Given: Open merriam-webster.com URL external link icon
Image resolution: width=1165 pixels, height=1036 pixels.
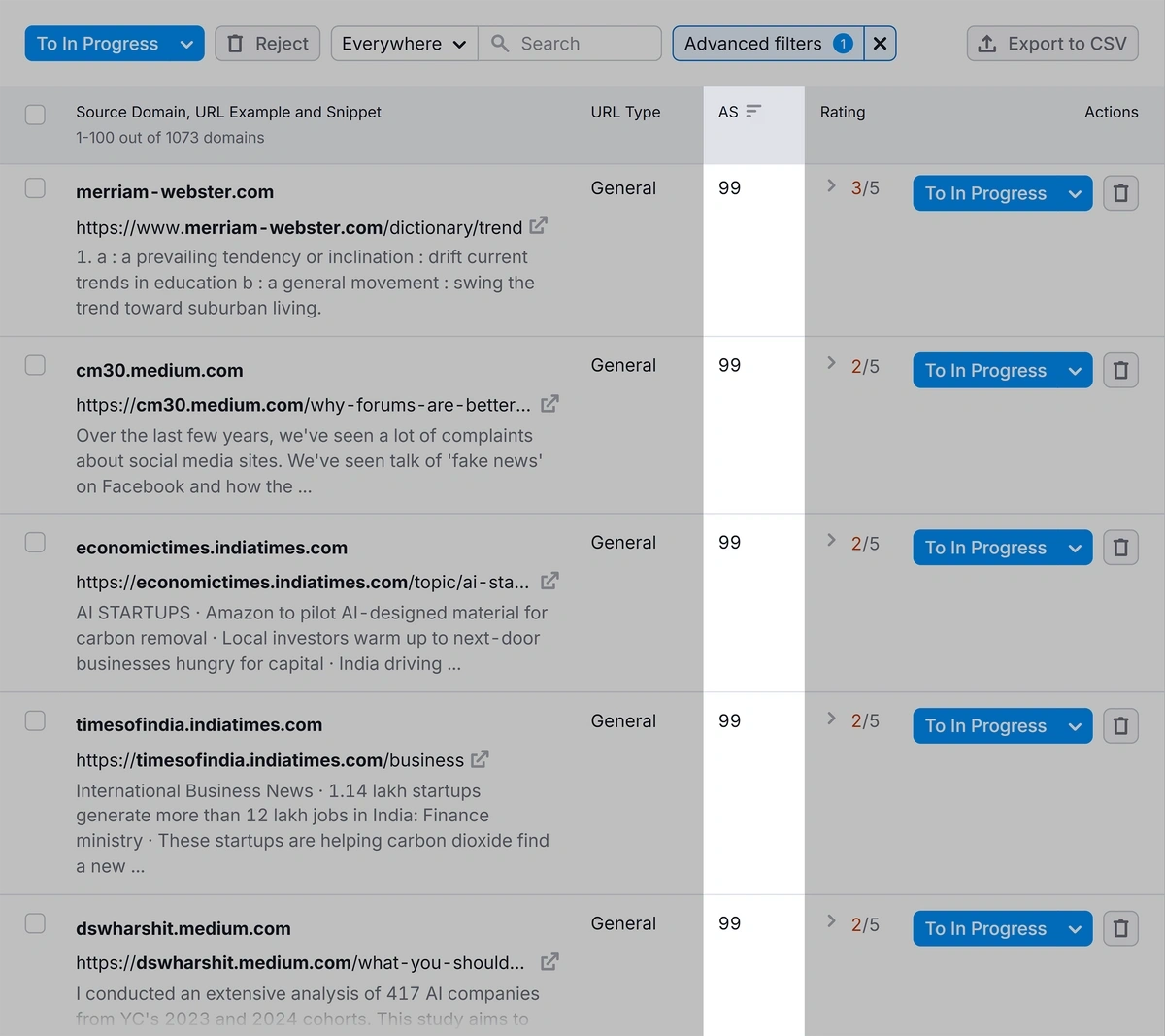Looking at the screenshot, I should tap(539, 226).
